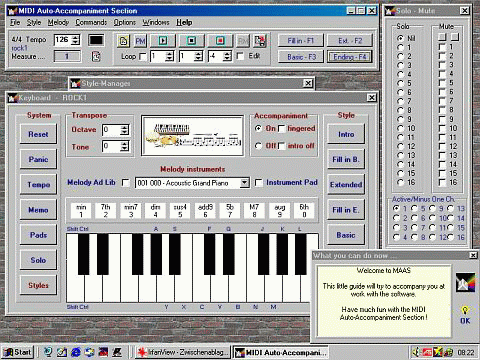The image size is (480, 360).
Task: Open the Commands menu
Action: (91, 22)
